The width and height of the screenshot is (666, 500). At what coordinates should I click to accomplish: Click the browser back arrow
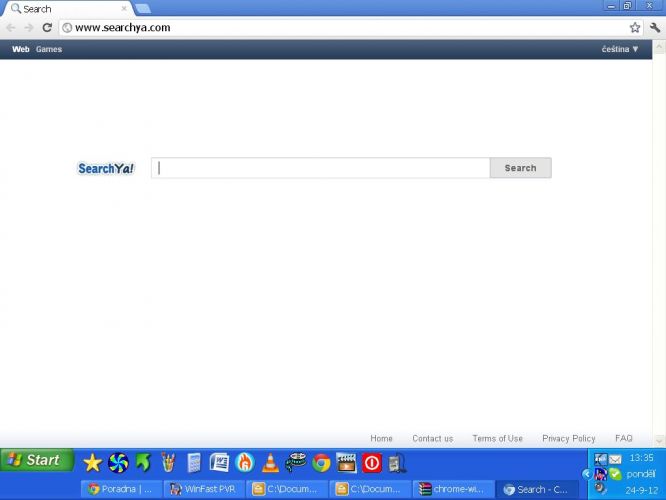[x=11, y=28]
